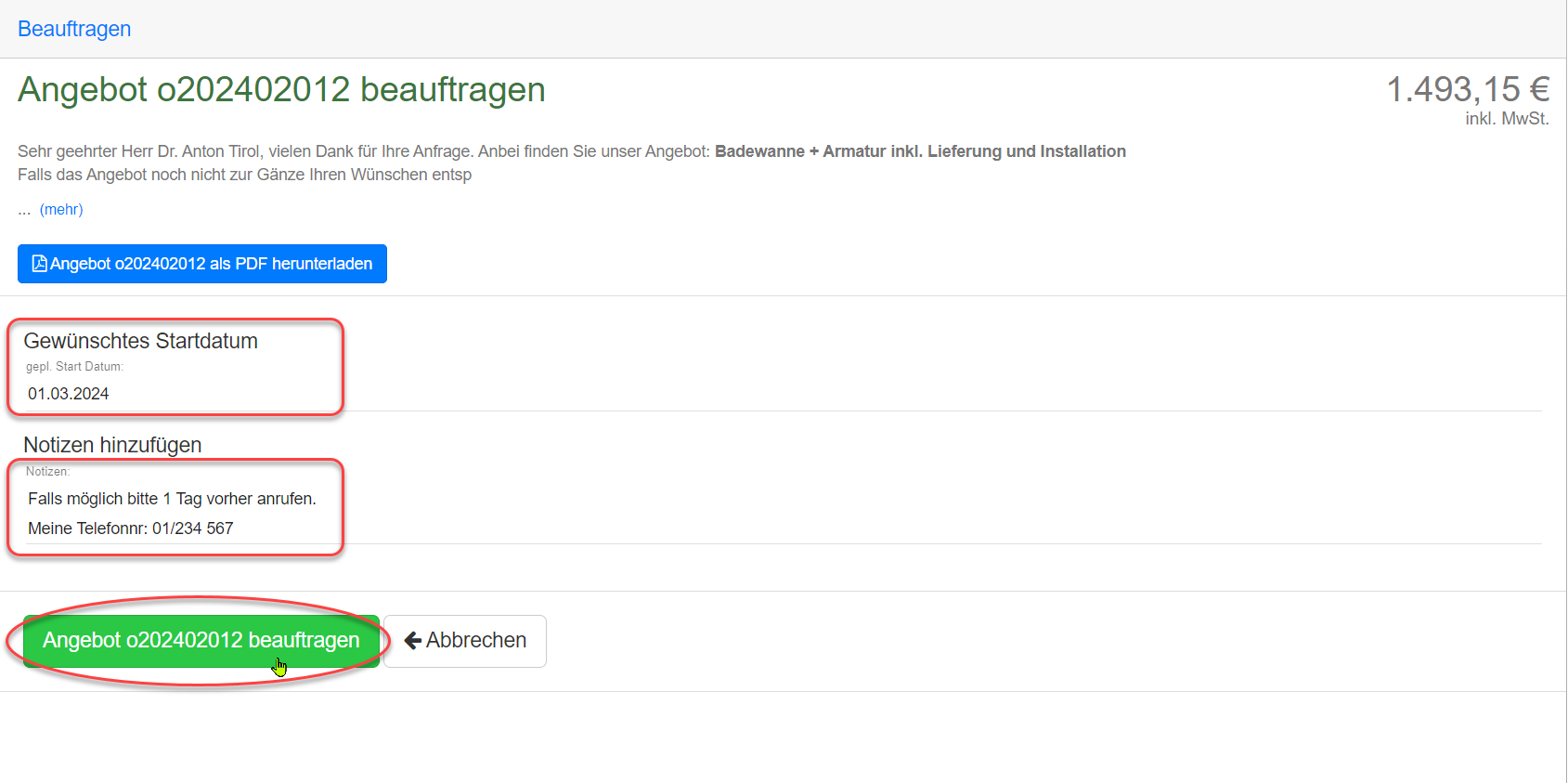Select the heading Angebot o202402012 beauftragen
This screenshot has width=1568, height=783.
pyautogui.click(x=281, y=90)
